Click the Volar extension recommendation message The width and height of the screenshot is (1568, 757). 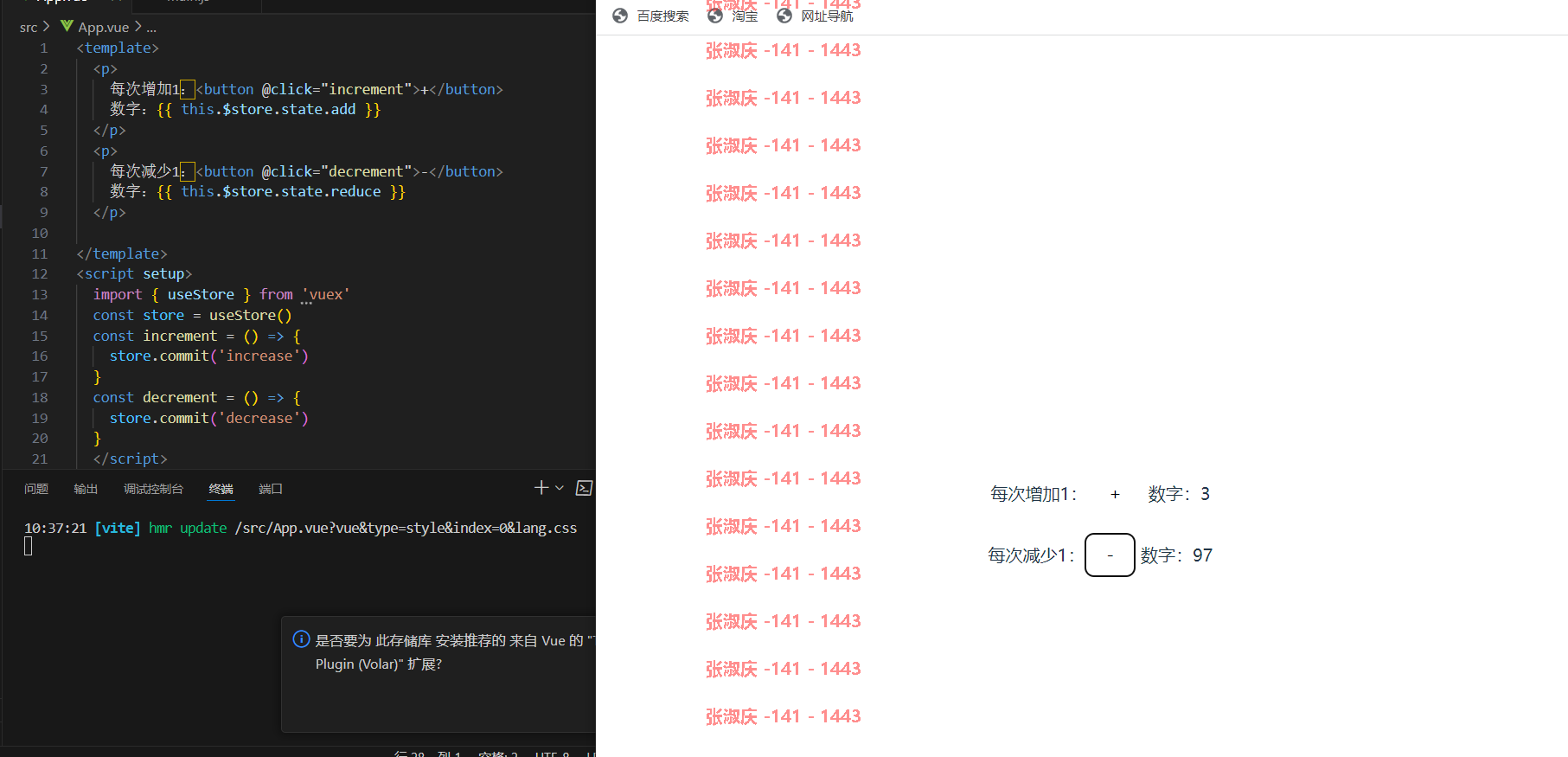click(x=454, y=652)
